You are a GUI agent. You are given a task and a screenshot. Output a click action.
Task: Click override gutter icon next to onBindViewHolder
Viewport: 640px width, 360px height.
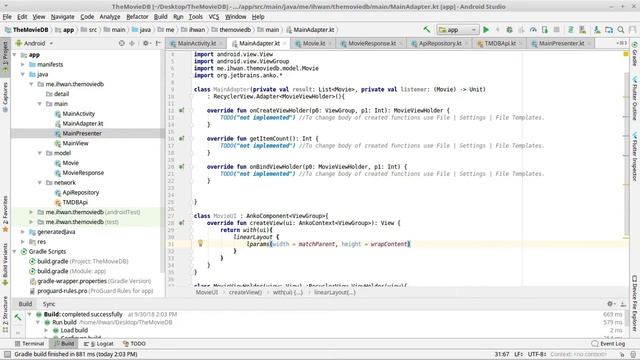181,167
